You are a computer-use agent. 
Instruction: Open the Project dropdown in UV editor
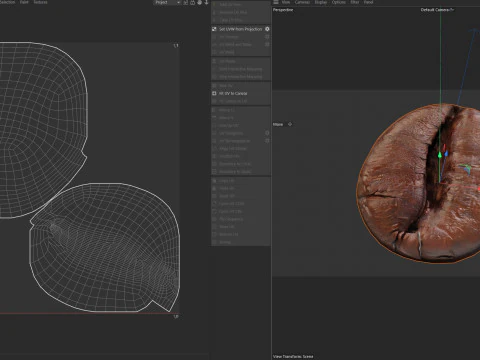click(167, 2)
